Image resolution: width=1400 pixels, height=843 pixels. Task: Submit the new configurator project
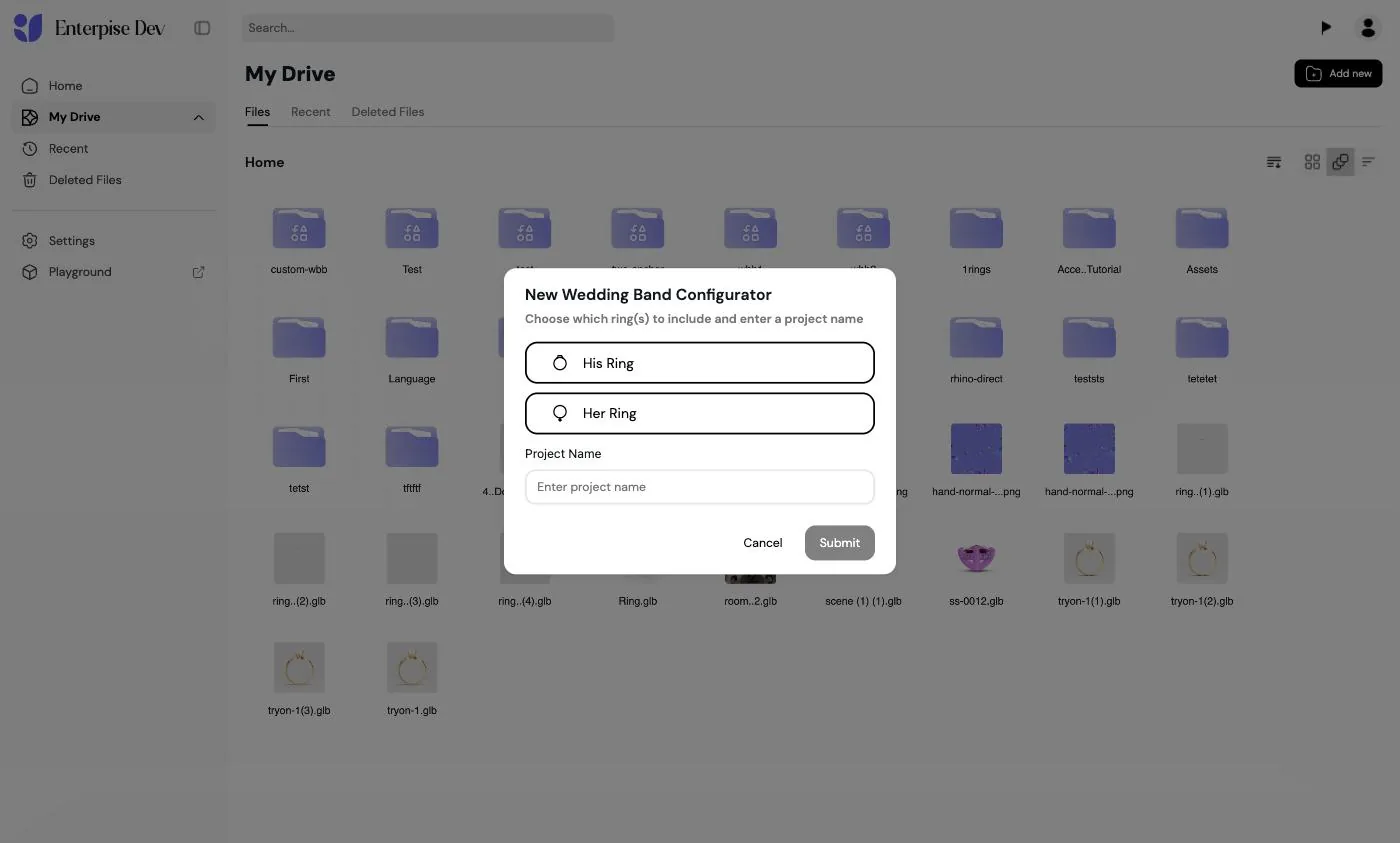[x=840, y=543]
